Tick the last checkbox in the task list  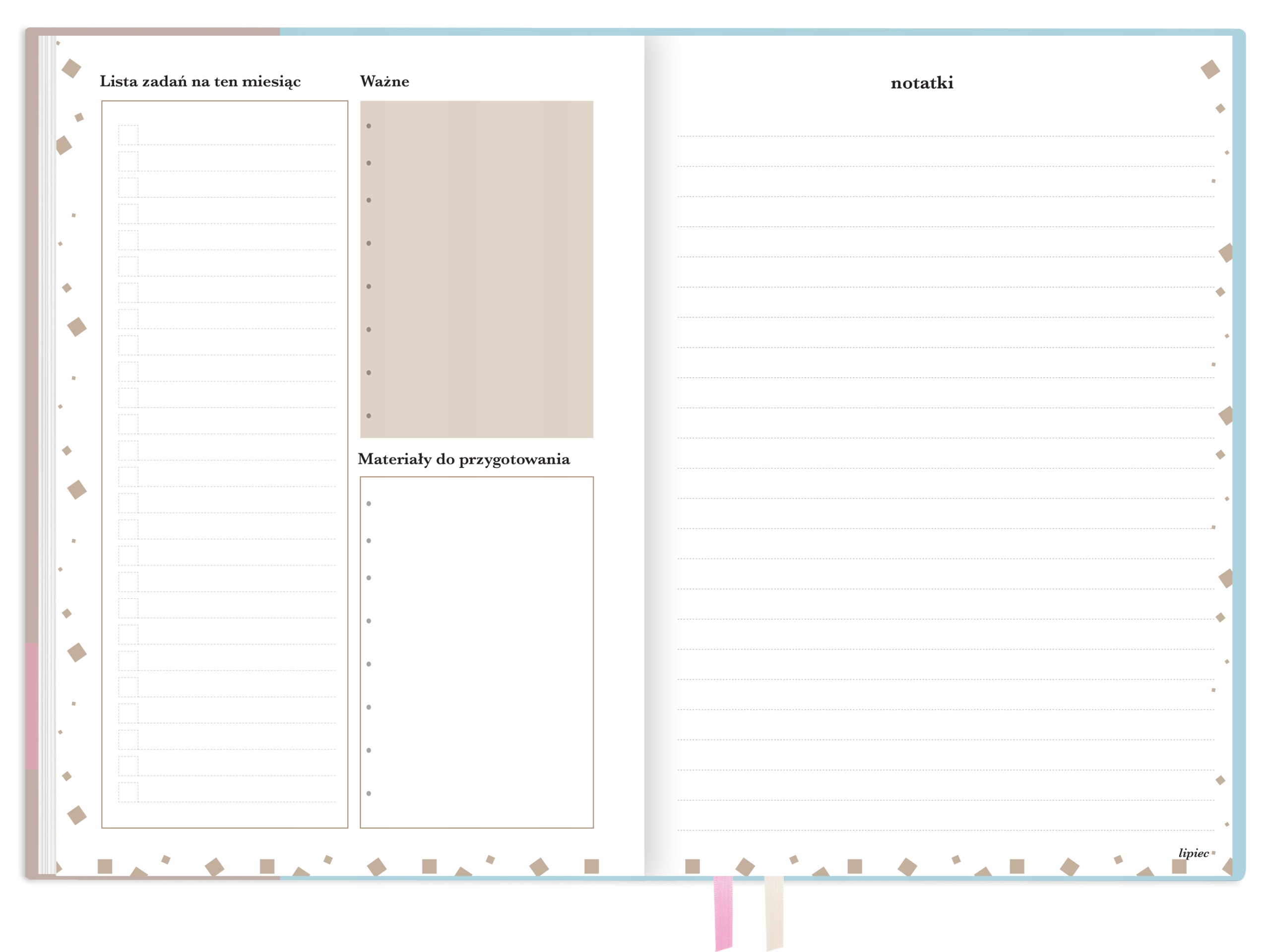(x=128, y=792)
